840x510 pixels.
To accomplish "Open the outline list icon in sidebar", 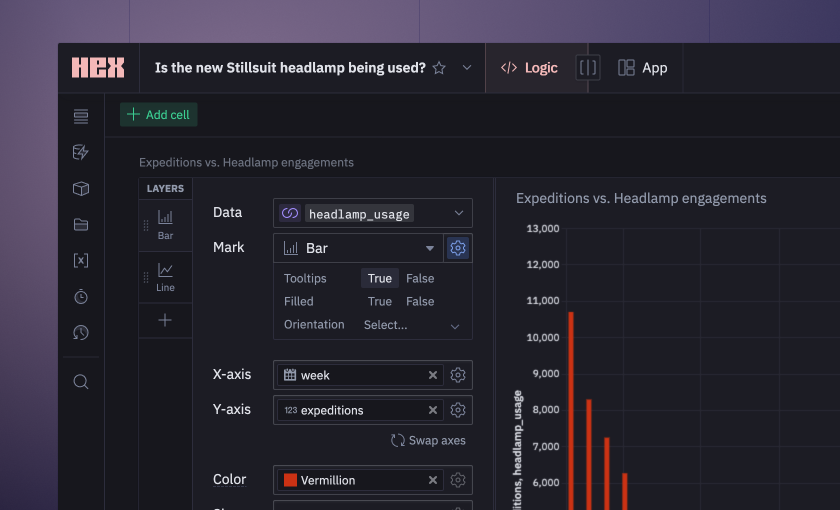I will pyautogui.click(x=81, y=116).
